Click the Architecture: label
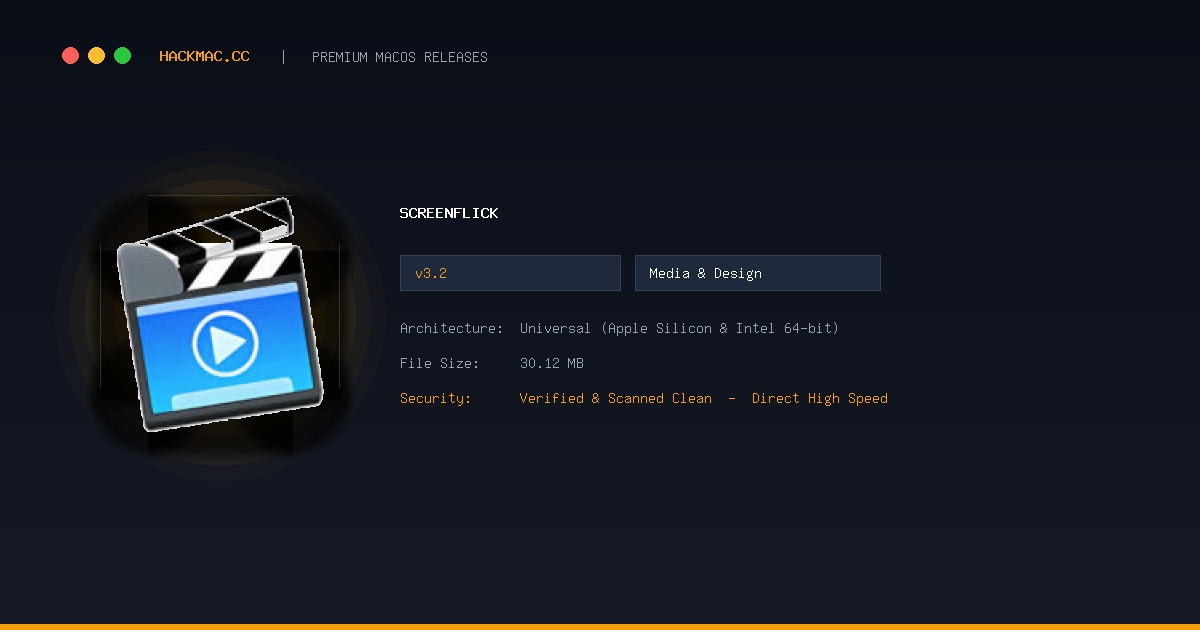The image size is (1200, 630). [452, 328]
